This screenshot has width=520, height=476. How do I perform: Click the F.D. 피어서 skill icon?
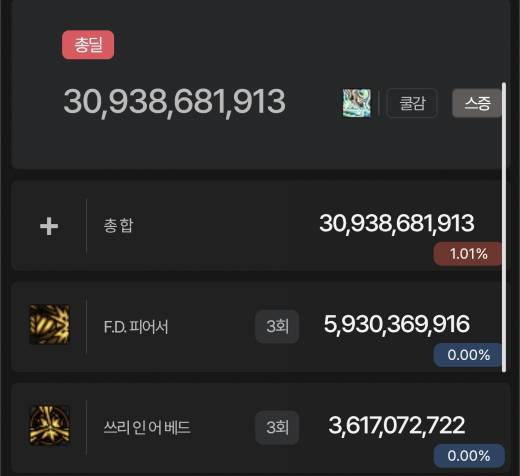tap(49, 324)
